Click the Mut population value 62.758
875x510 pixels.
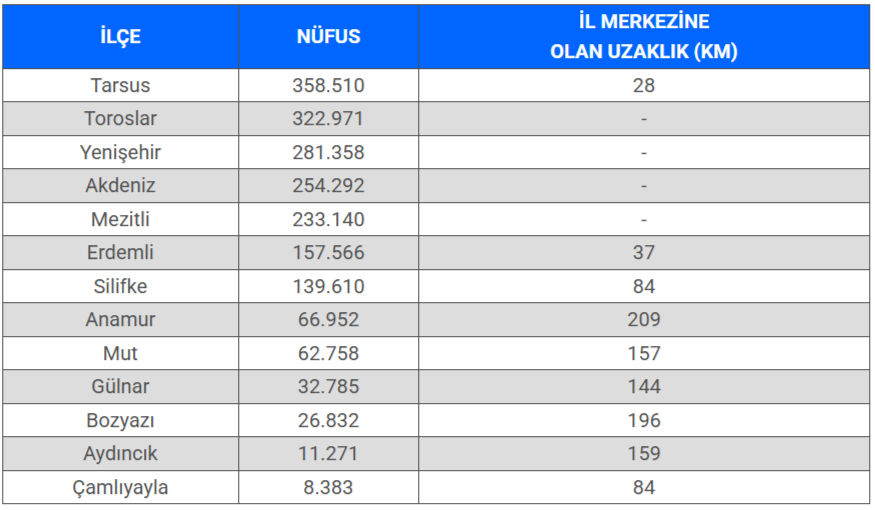click(328, 353)
